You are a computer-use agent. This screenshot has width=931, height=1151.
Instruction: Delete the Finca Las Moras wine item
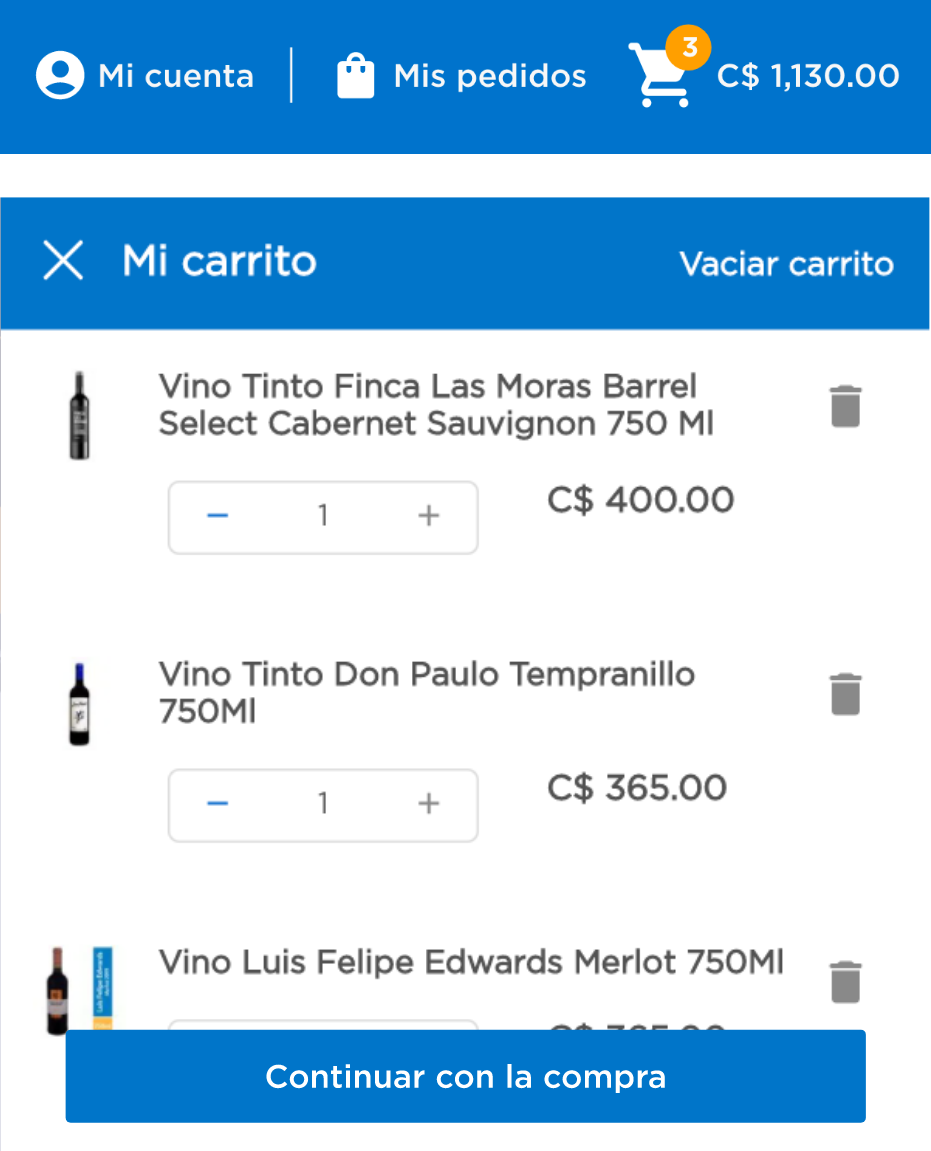846,406
